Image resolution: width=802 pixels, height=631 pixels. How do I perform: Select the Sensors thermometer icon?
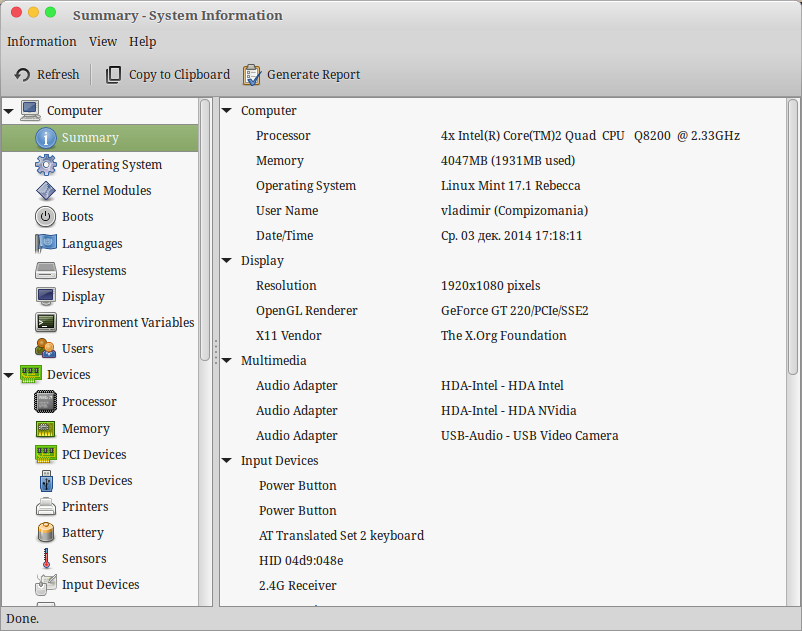tap(46, 559)
